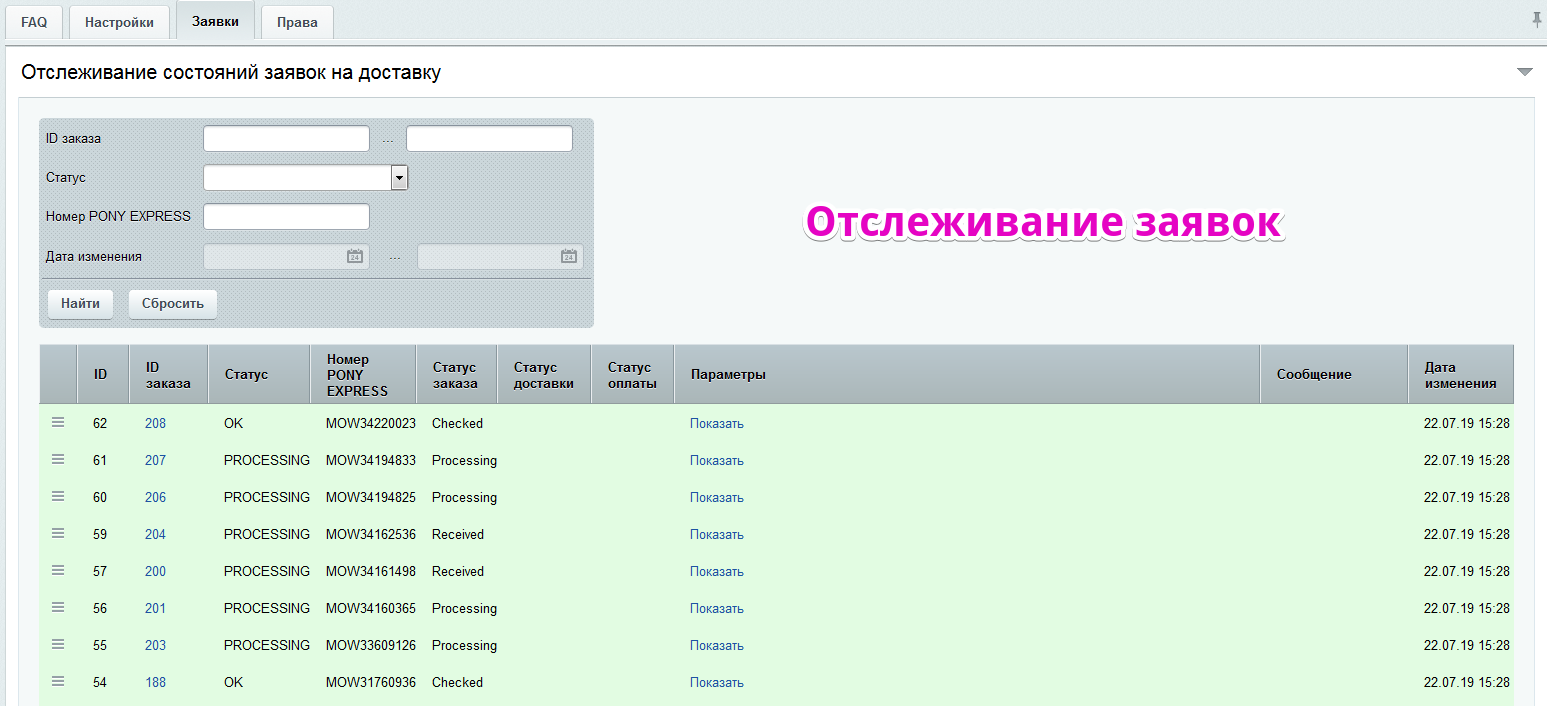The height and width of the screenshot is (706, 1547).
Task: Click Показать link for order 207
Action: [x=717, y=460]
